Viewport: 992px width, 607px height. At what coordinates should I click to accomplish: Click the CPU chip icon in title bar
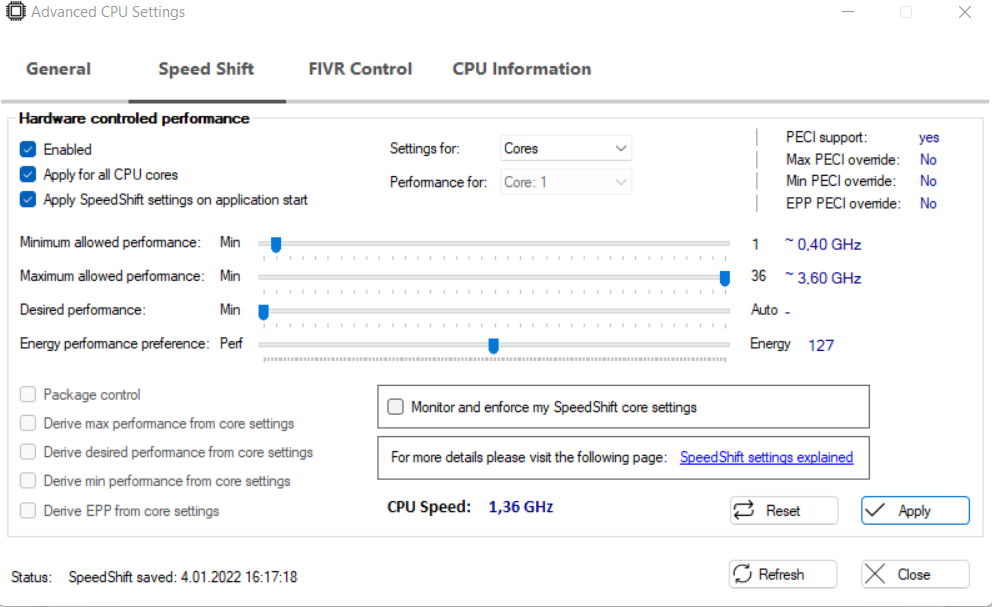pos(16,13)
